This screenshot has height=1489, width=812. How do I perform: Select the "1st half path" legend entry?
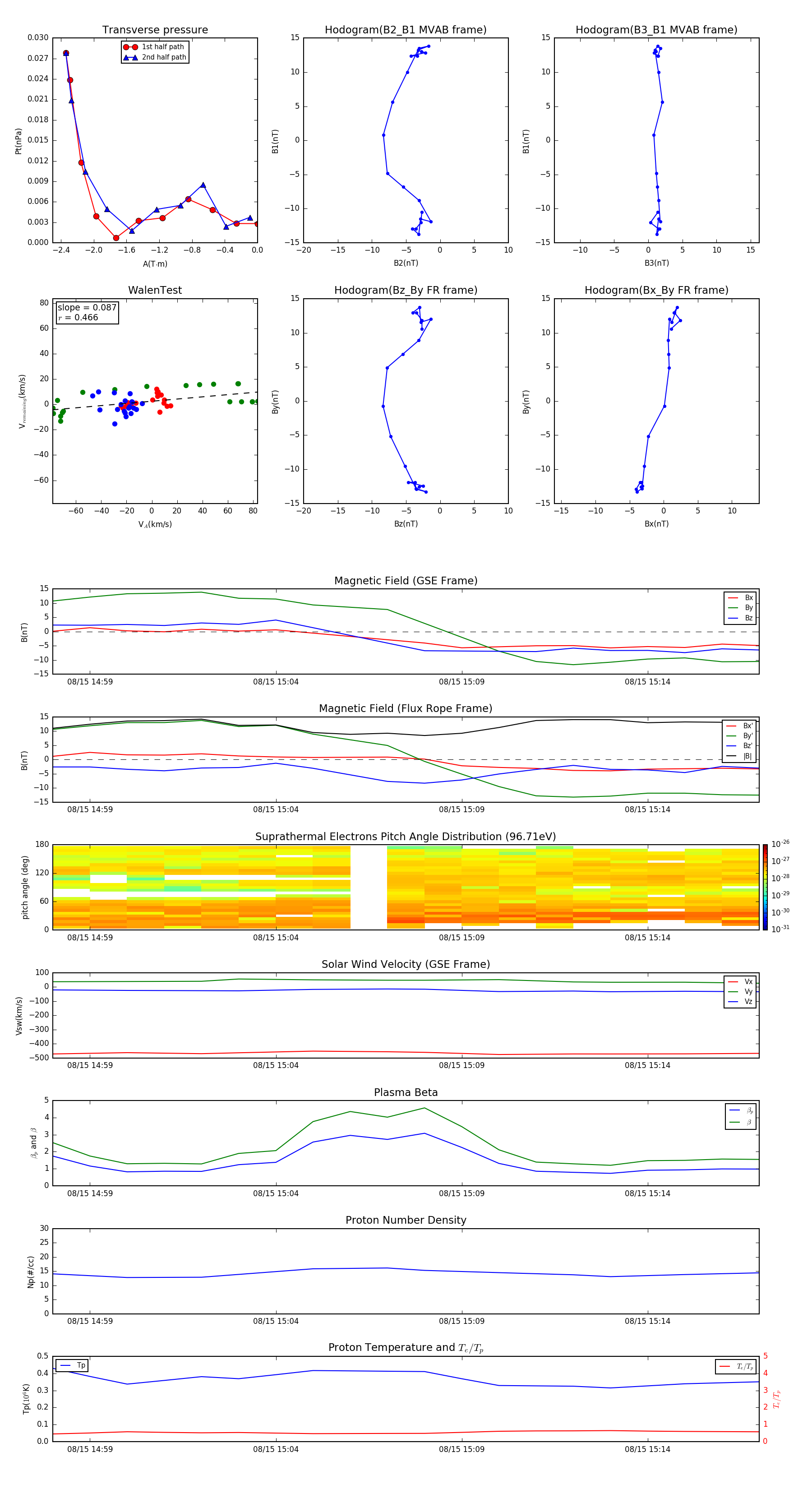click(154, 47)
